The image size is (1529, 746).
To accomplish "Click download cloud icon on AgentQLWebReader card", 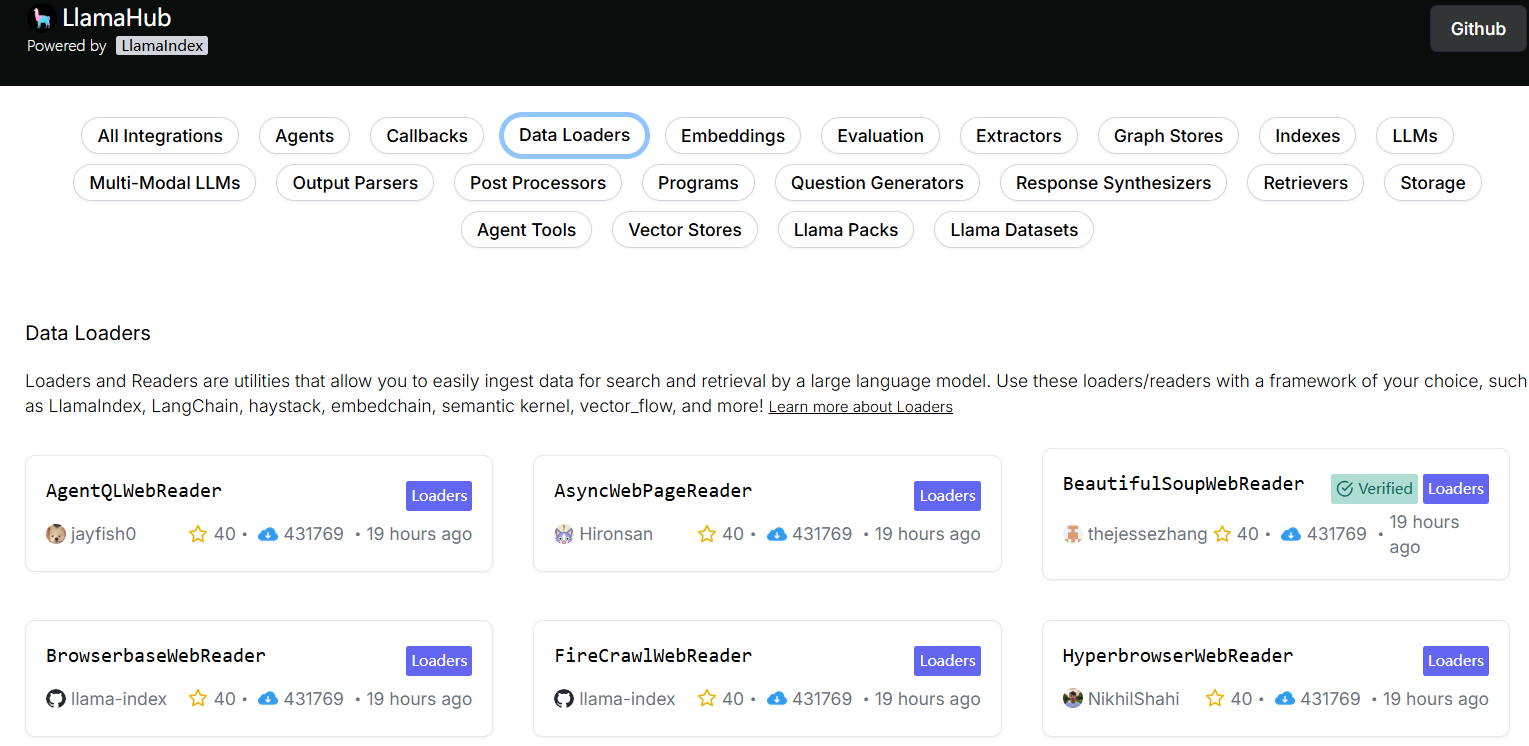I will click(x=268, y=534).
